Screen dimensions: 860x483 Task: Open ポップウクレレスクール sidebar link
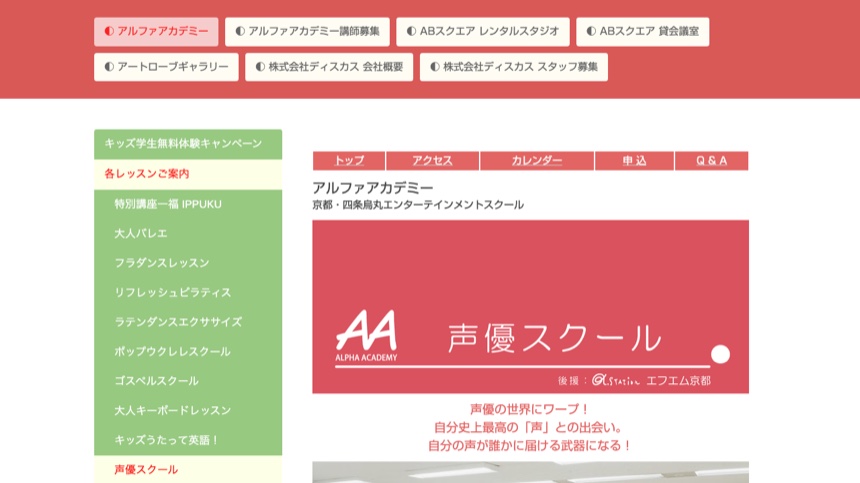coord(188,352)
